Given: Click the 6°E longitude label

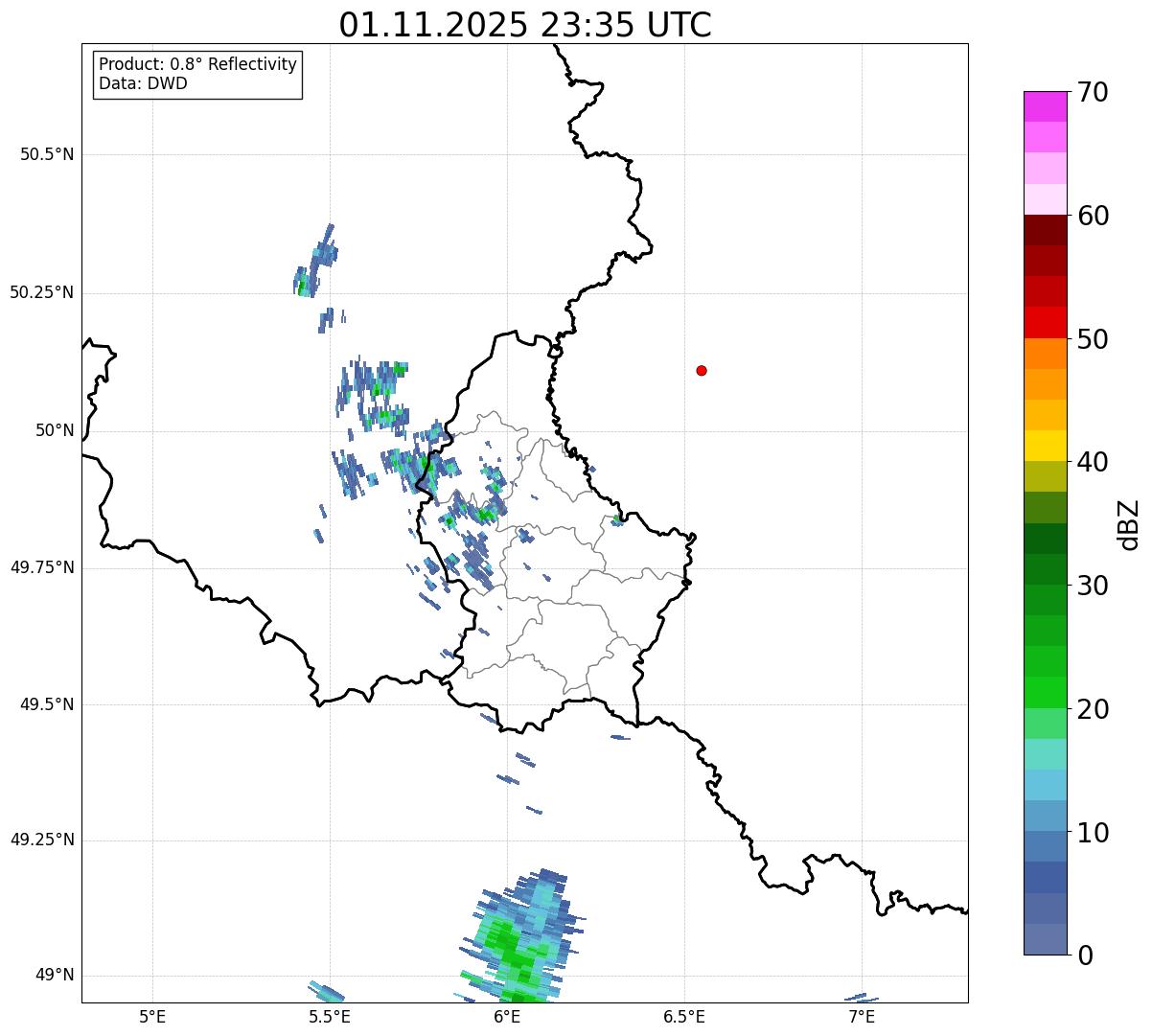Looking at the screenshot, I should click(x=507, y=1016).
